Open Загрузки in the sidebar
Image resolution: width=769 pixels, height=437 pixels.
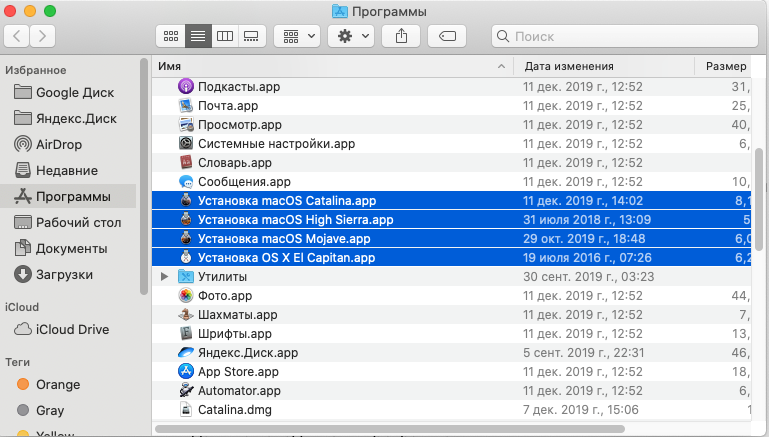[69, 274]
